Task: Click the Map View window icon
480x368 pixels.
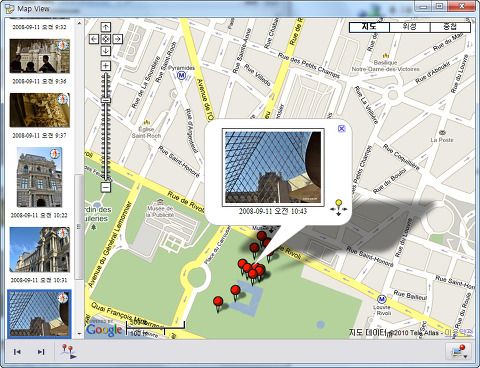Action: coord(10,9)
